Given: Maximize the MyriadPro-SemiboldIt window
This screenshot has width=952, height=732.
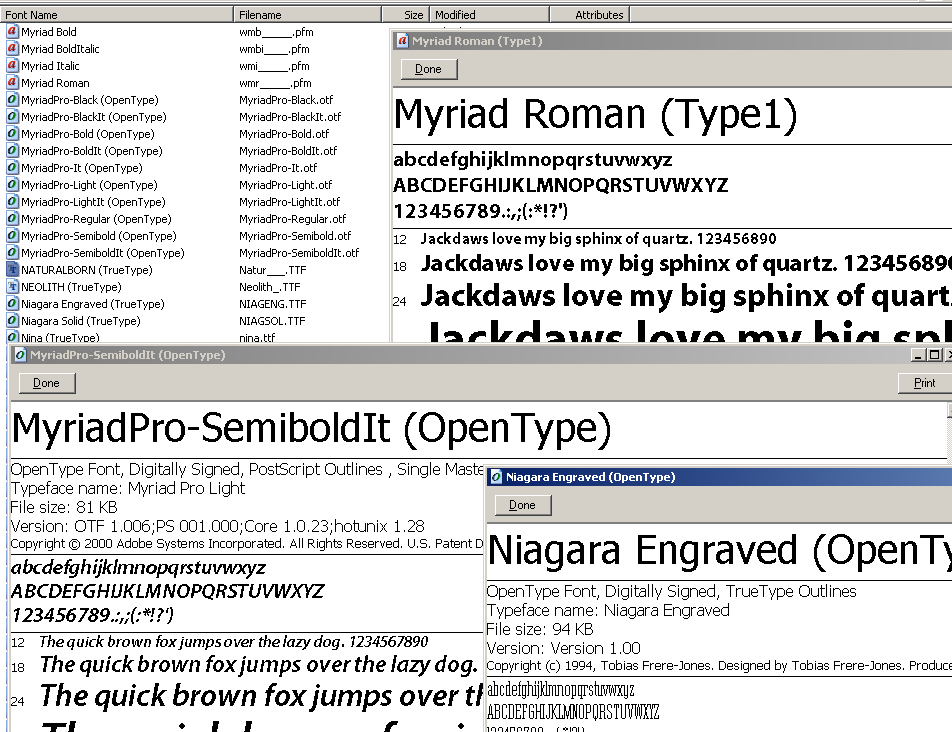Looking at the screenshot, I should [x=934, y=355].
